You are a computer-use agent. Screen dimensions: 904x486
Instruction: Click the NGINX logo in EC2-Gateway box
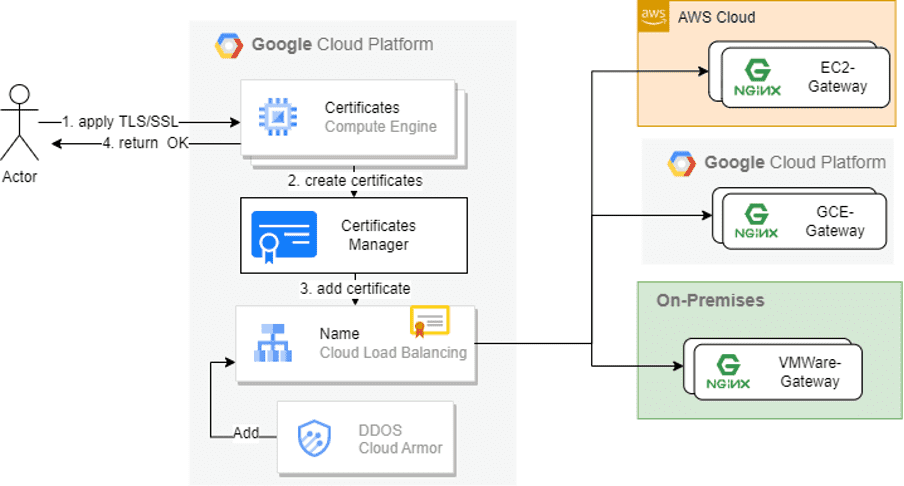coord(757,77)
